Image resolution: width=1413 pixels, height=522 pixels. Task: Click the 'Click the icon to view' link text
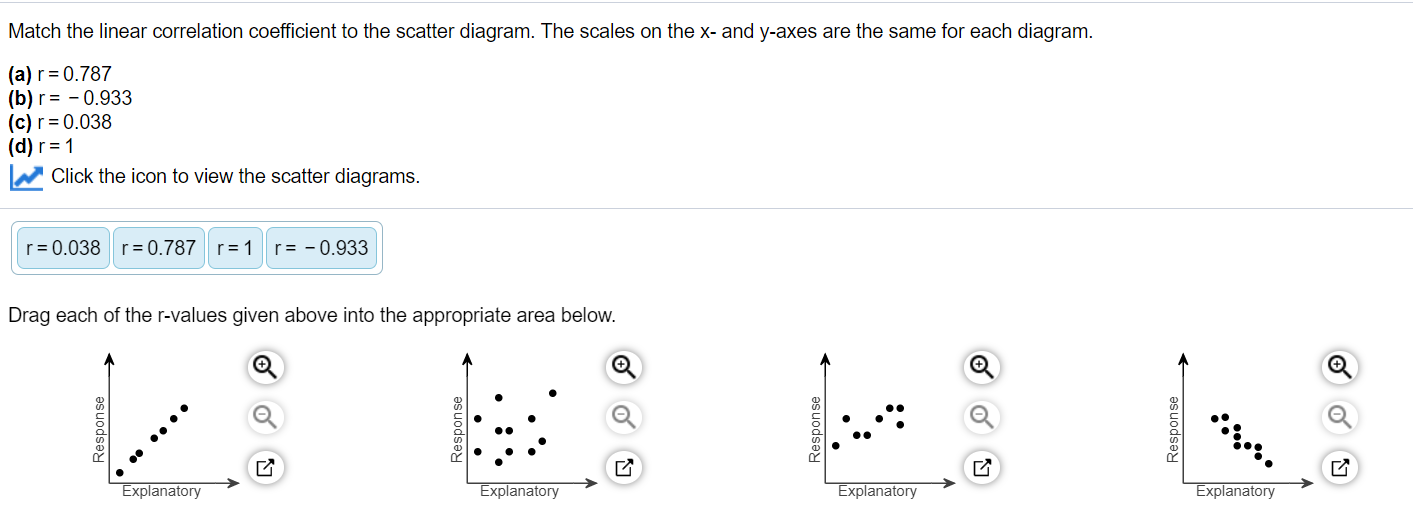coord(235,177)
